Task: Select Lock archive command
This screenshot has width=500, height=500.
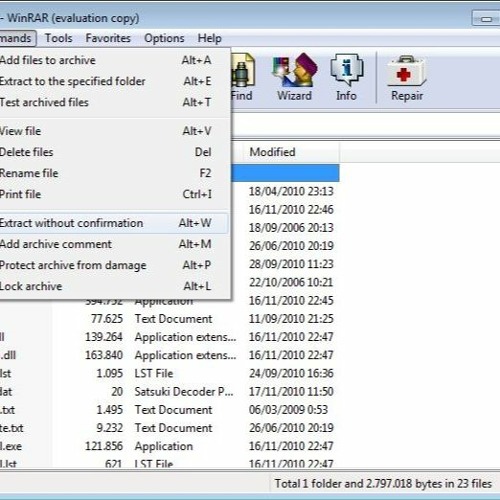Action: tap(113, 286)
